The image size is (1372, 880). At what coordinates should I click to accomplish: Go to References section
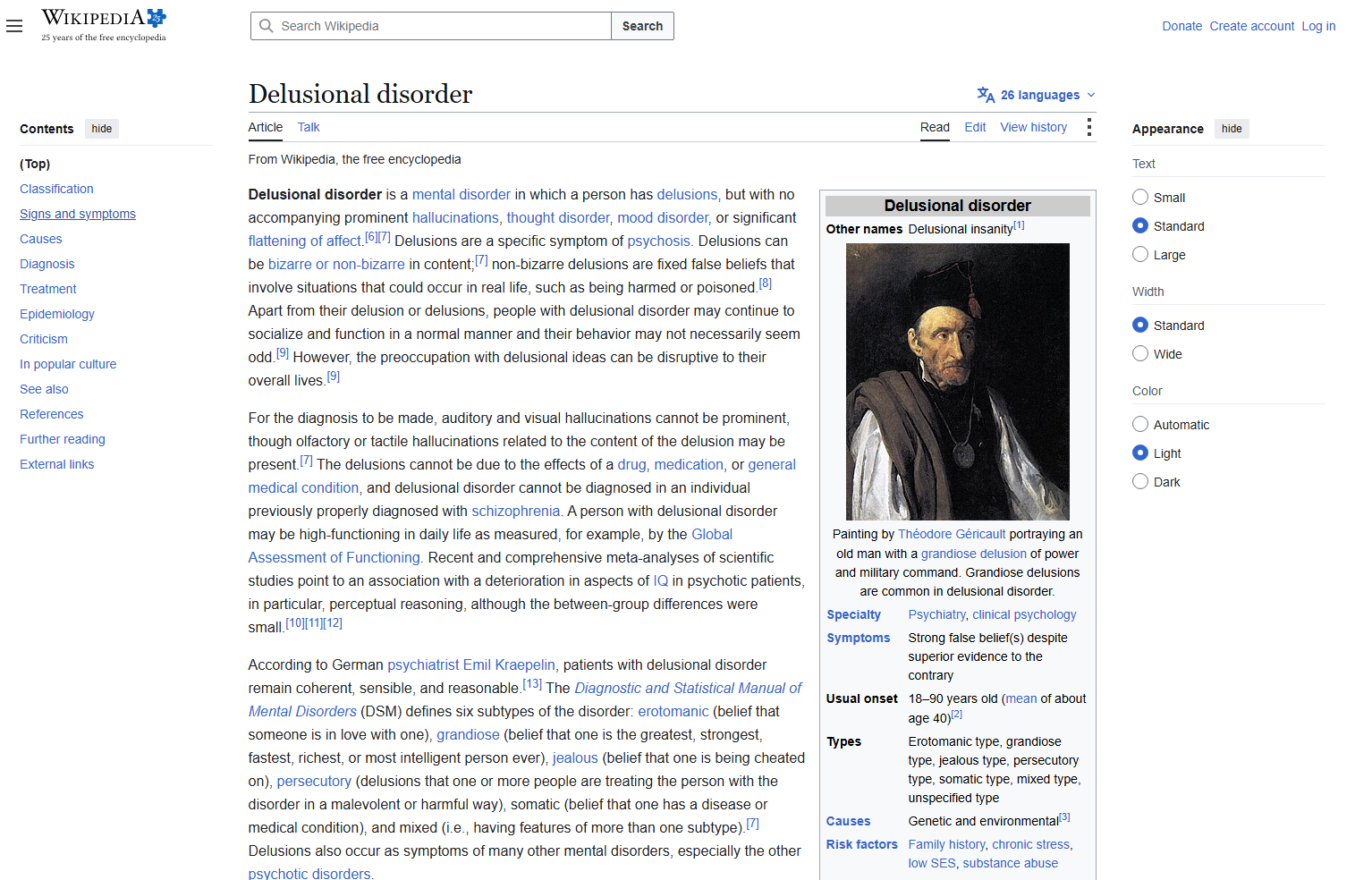click(x=52, y=414)
